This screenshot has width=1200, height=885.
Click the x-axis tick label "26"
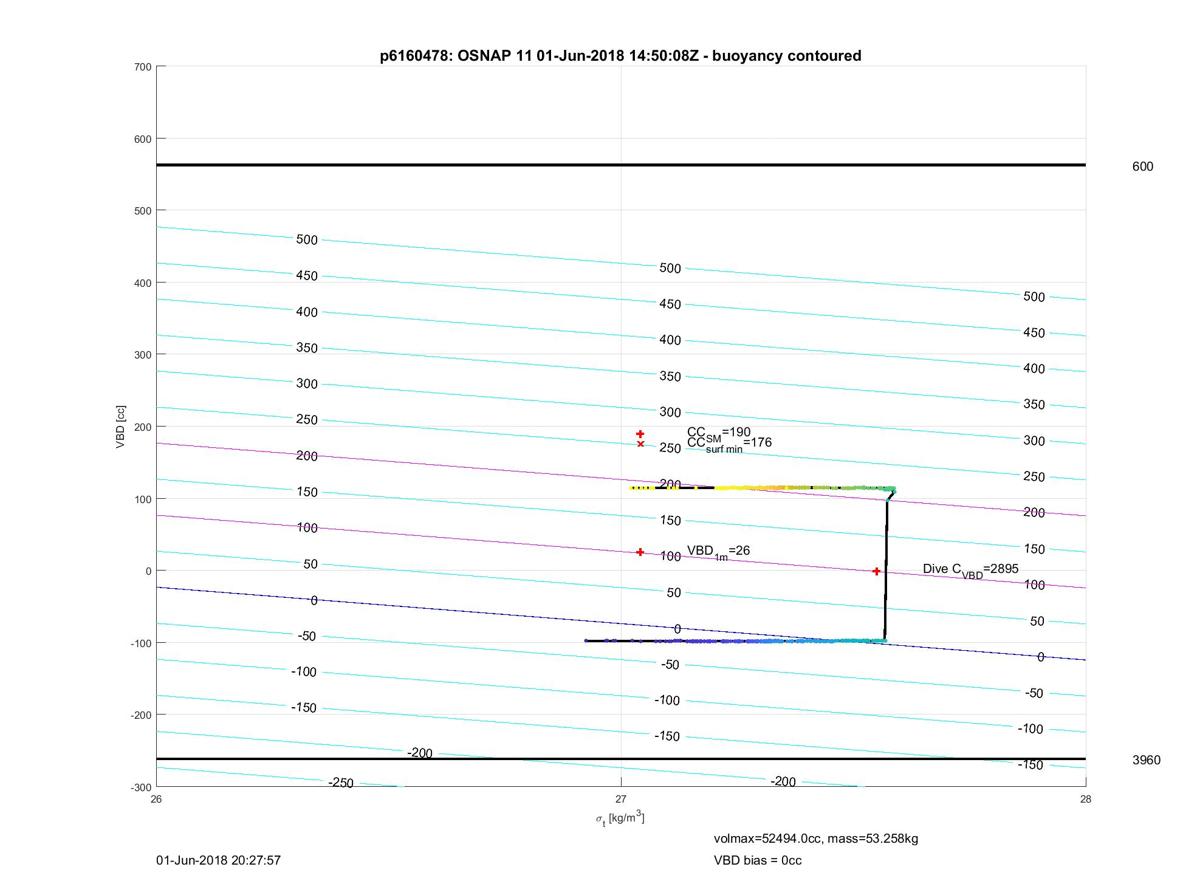pos(157,798)
